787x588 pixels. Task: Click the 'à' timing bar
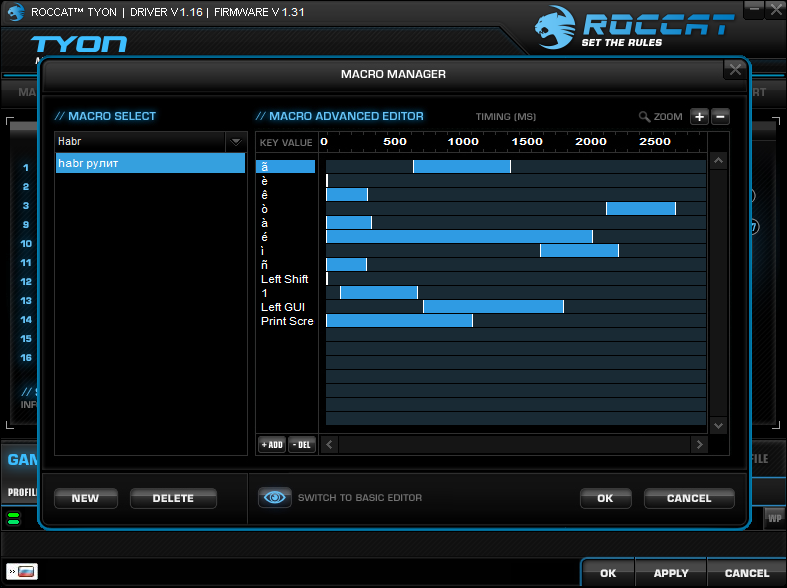point(349,223)
